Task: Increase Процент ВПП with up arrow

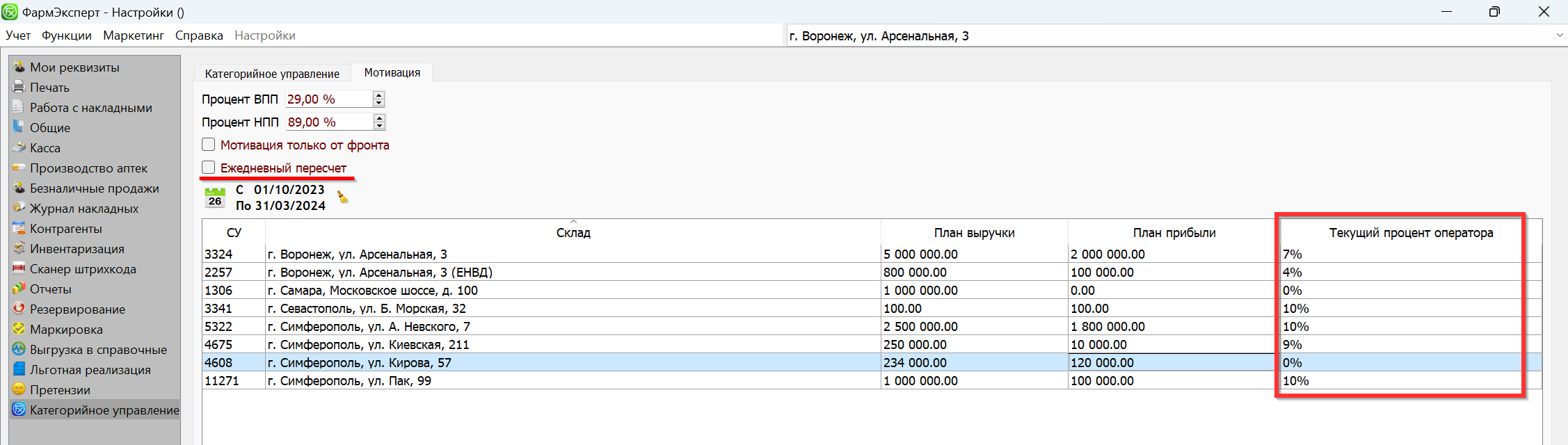Action: click(x=378, y=95)
